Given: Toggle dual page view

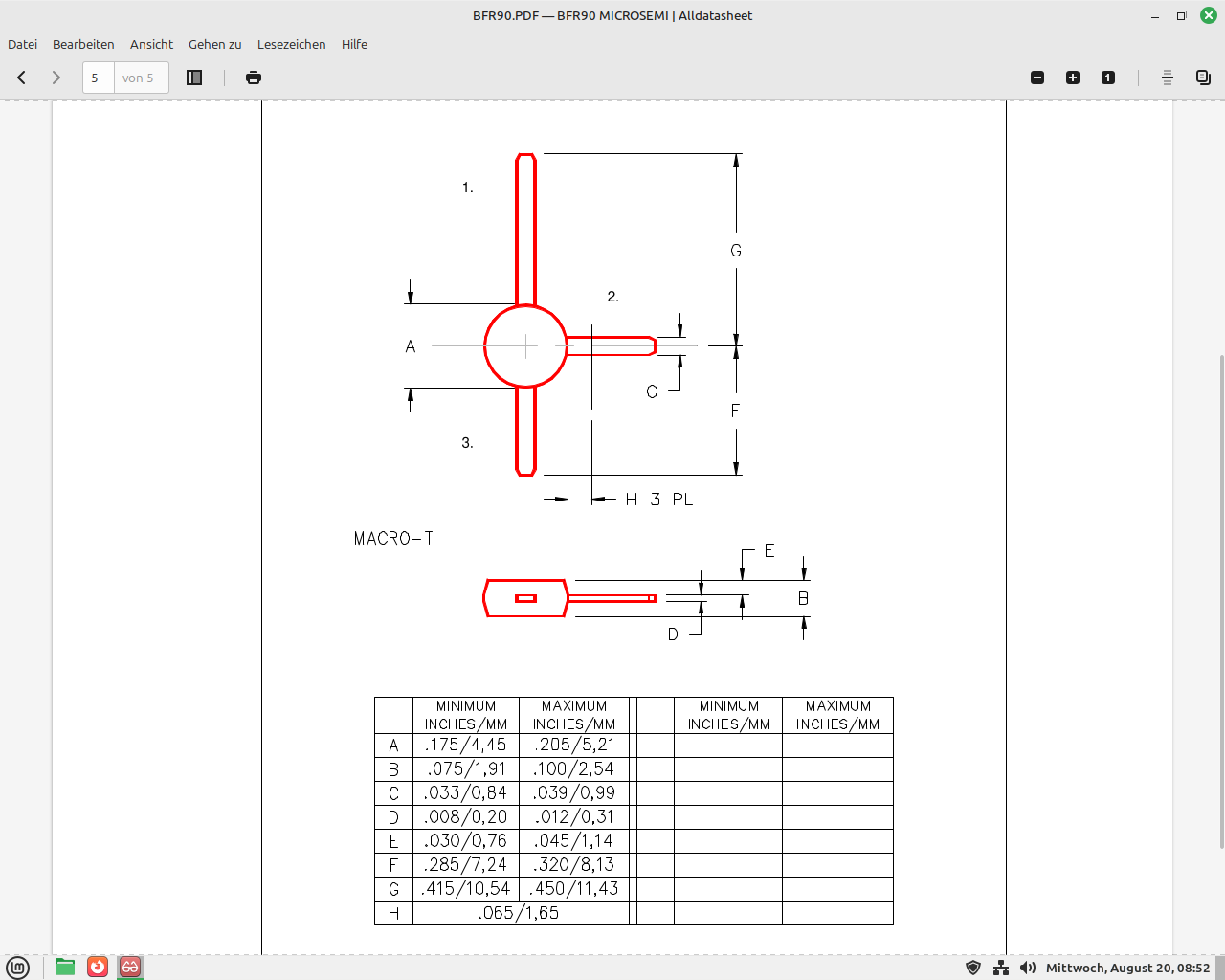Looking at the screenshot, I should pyautogui.click(x=1203, y=78).
